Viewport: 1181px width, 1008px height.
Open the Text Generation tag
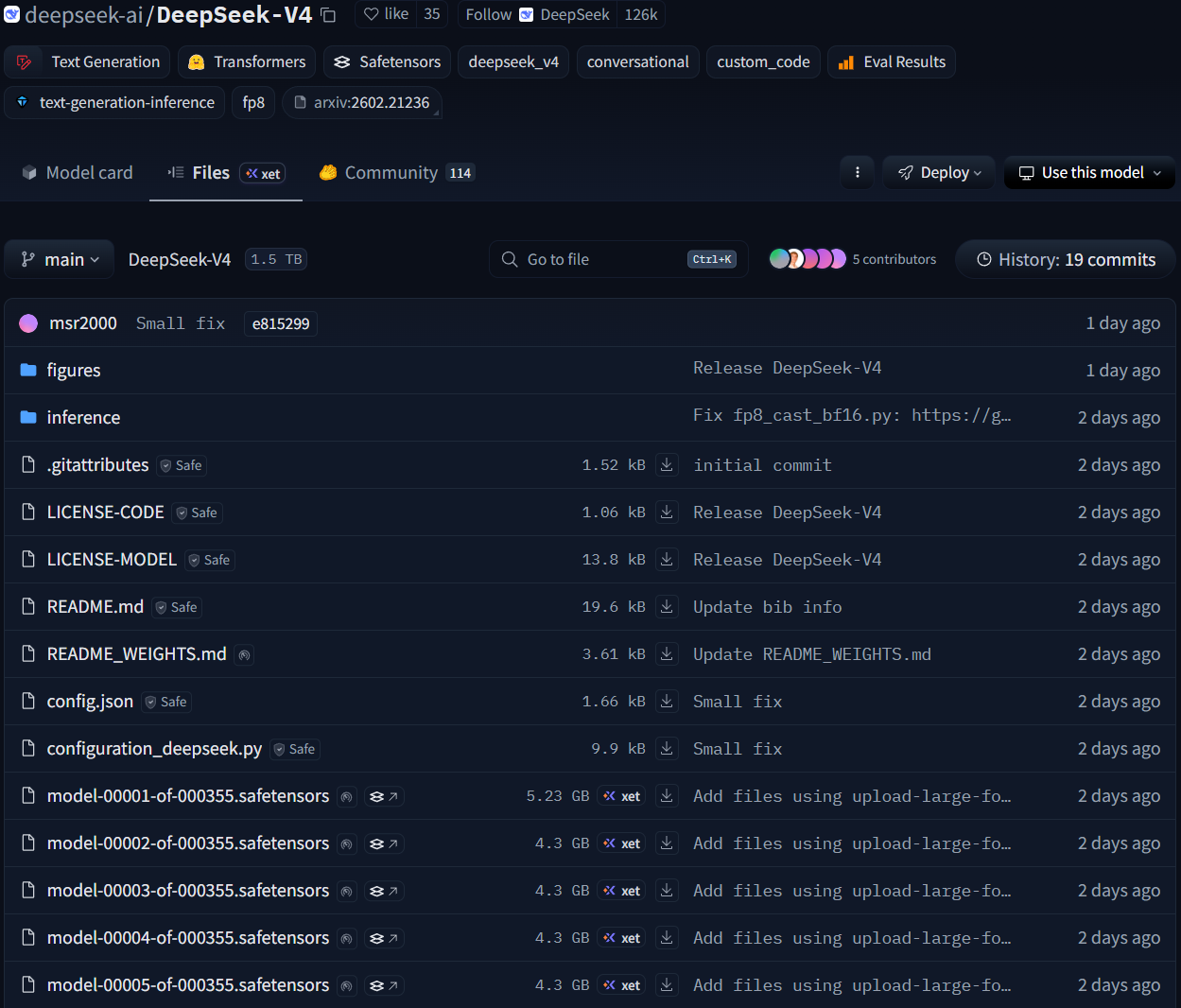tap(87, 61)
